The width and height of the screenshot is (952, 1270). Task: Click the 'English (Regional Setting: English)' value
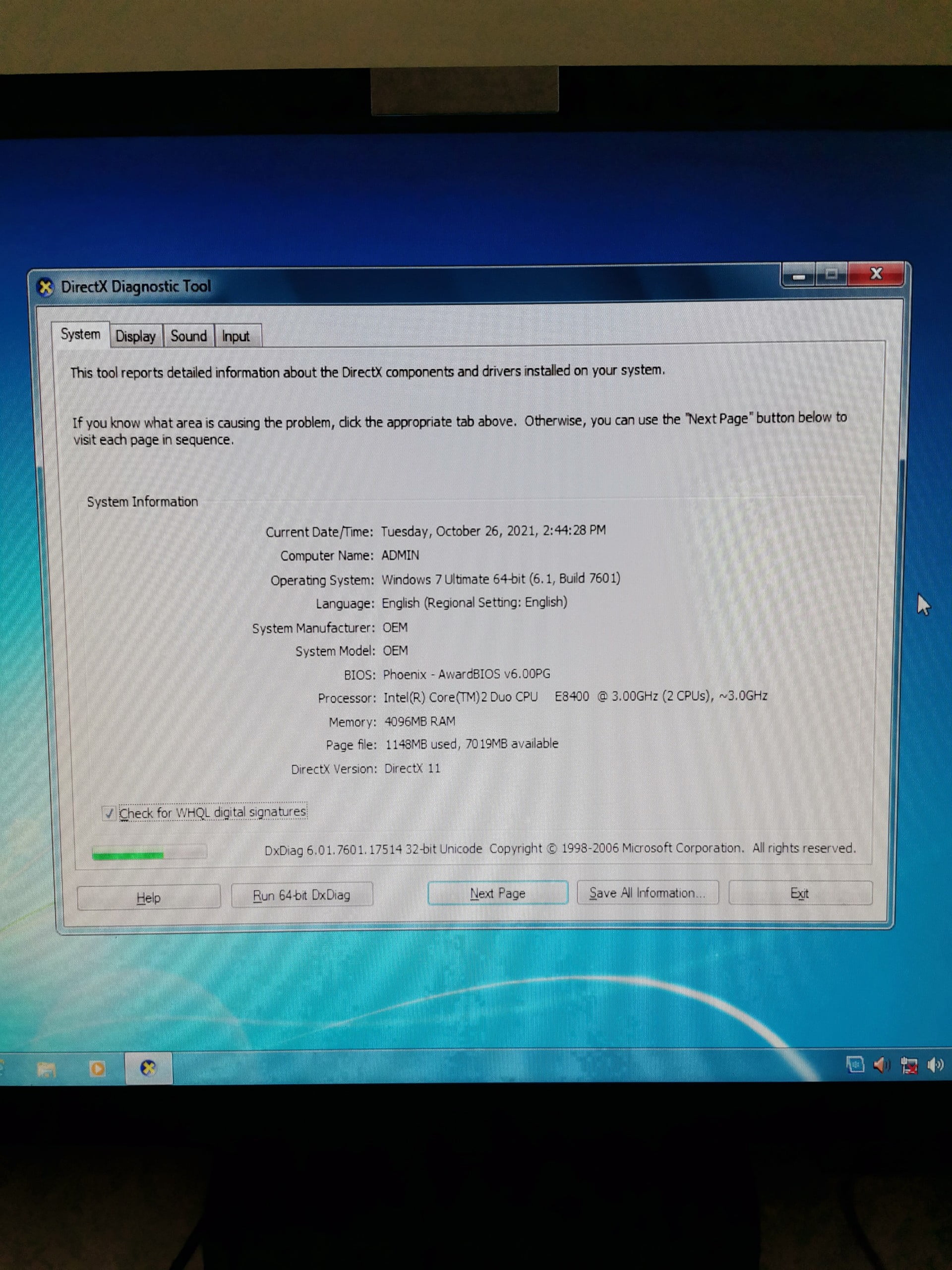click(475, 603)
